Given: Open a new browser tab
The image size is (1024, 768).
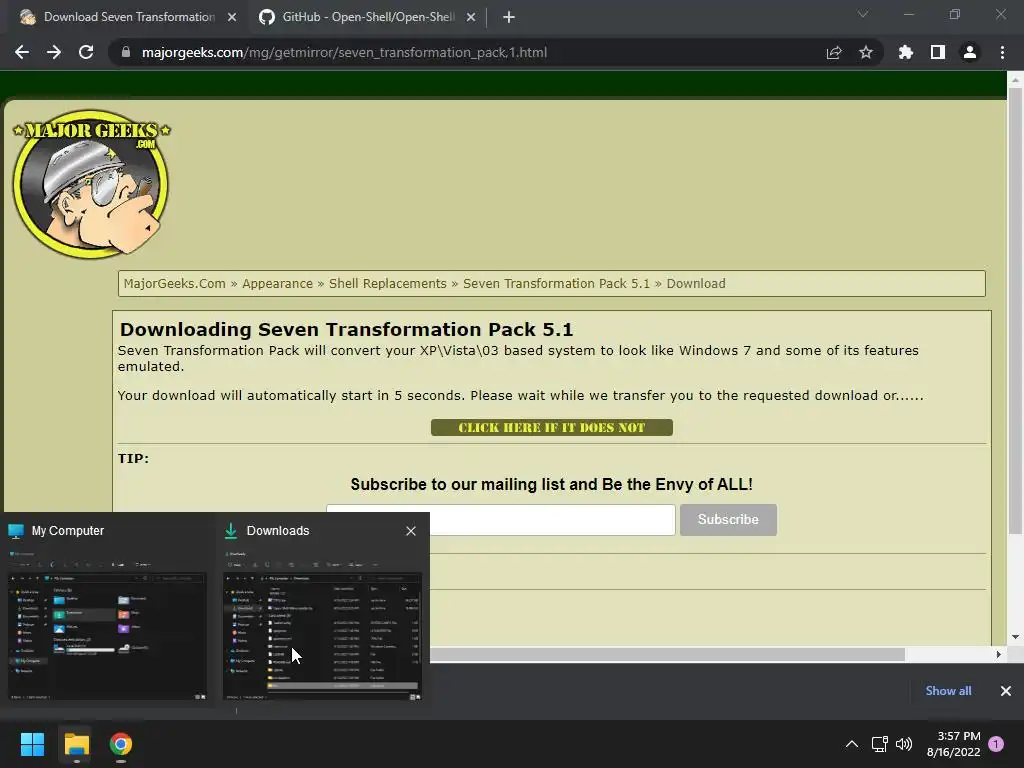Looking at the screenshot, I should point(509,17).
